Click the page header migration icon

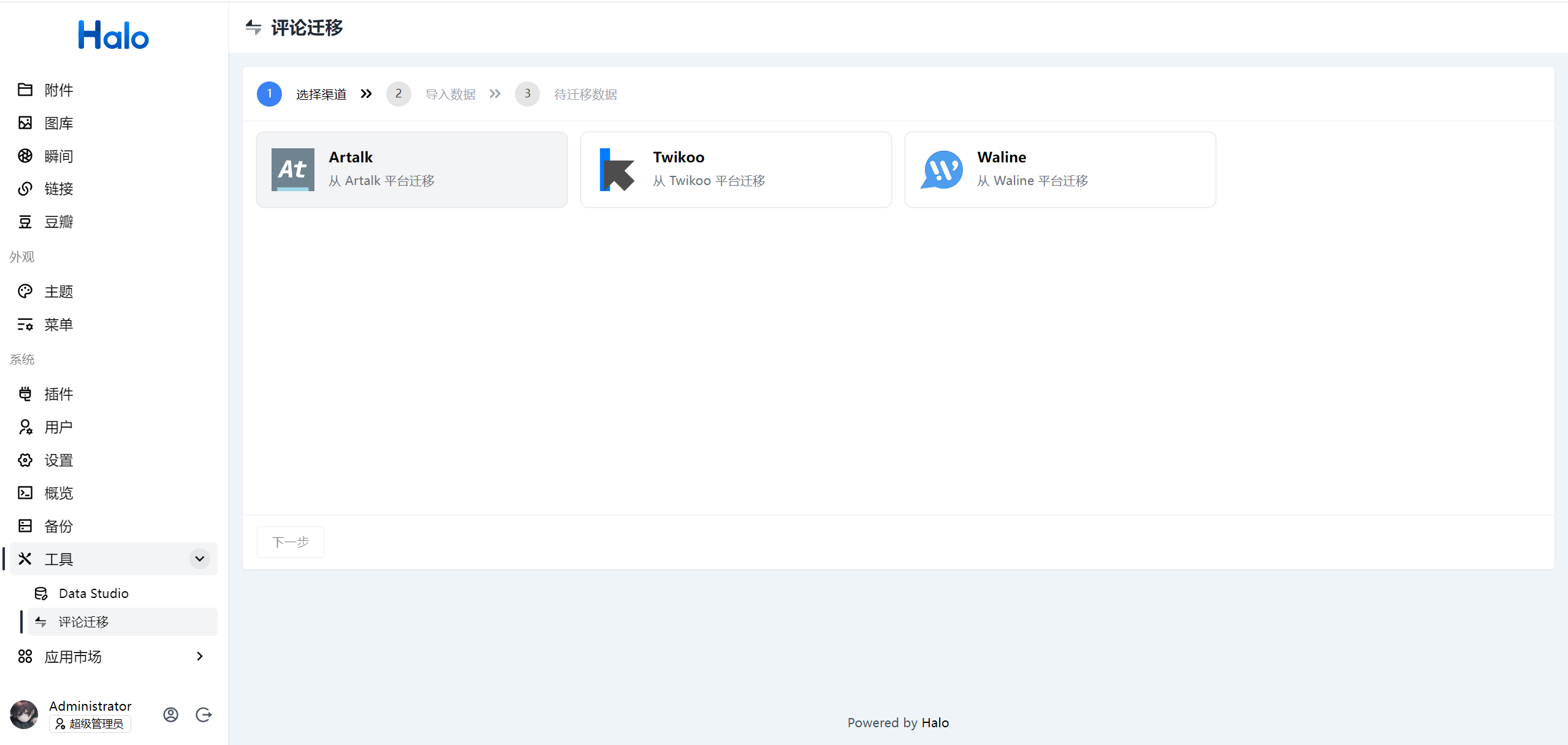point(253,27)
